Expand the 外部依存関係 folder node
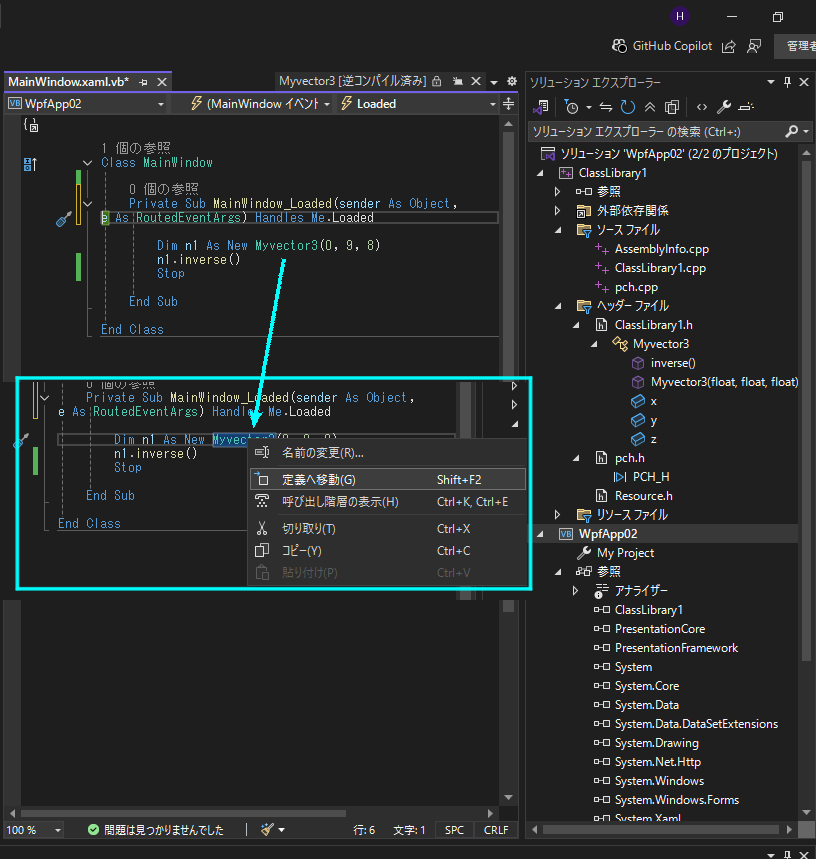This screenshot has height=859, width=816. (x=558, y=211)
